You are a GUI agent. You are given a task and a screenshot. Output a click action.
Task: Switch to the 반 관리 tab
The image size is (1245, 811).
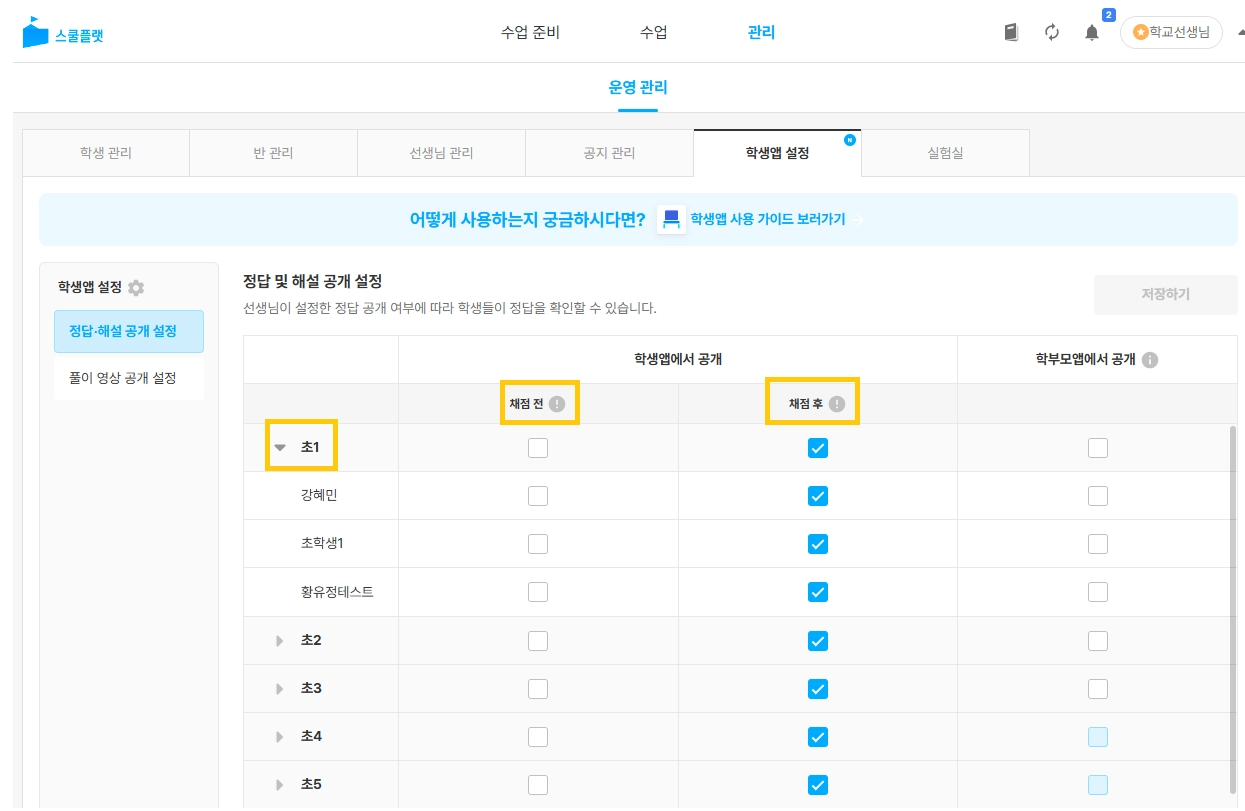[x=273, y=153]
